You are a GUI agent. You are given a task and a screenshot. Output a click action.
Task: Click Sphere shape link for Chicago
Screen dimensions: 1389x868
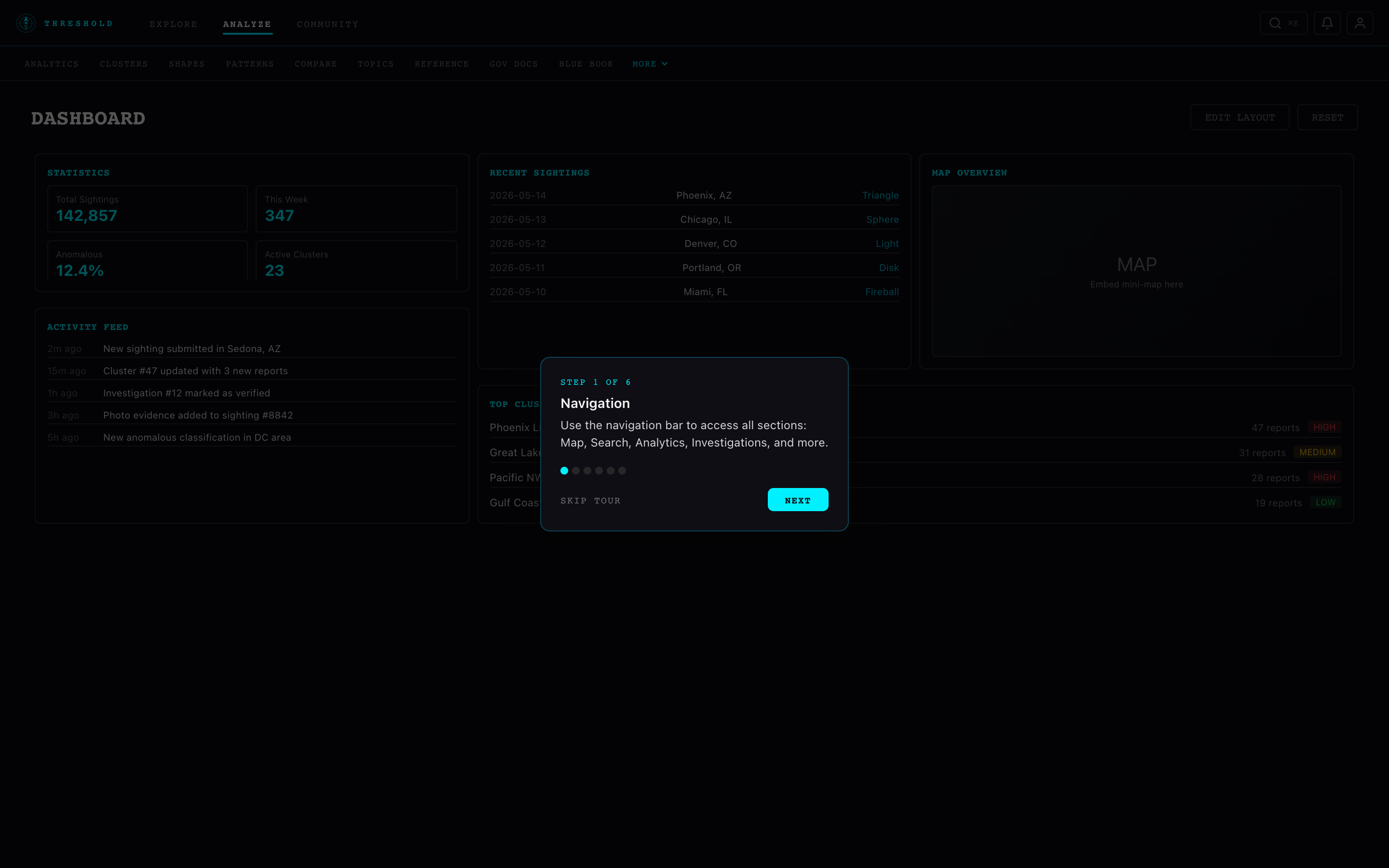(883, 219)
